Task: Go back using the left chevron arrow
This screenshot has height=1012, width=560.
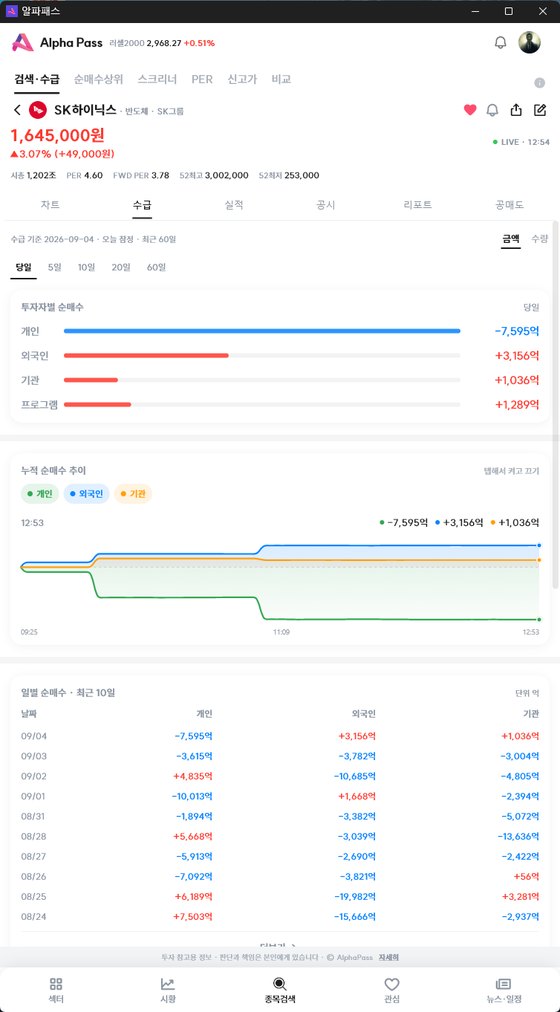Action: click(x=17, y=110)
